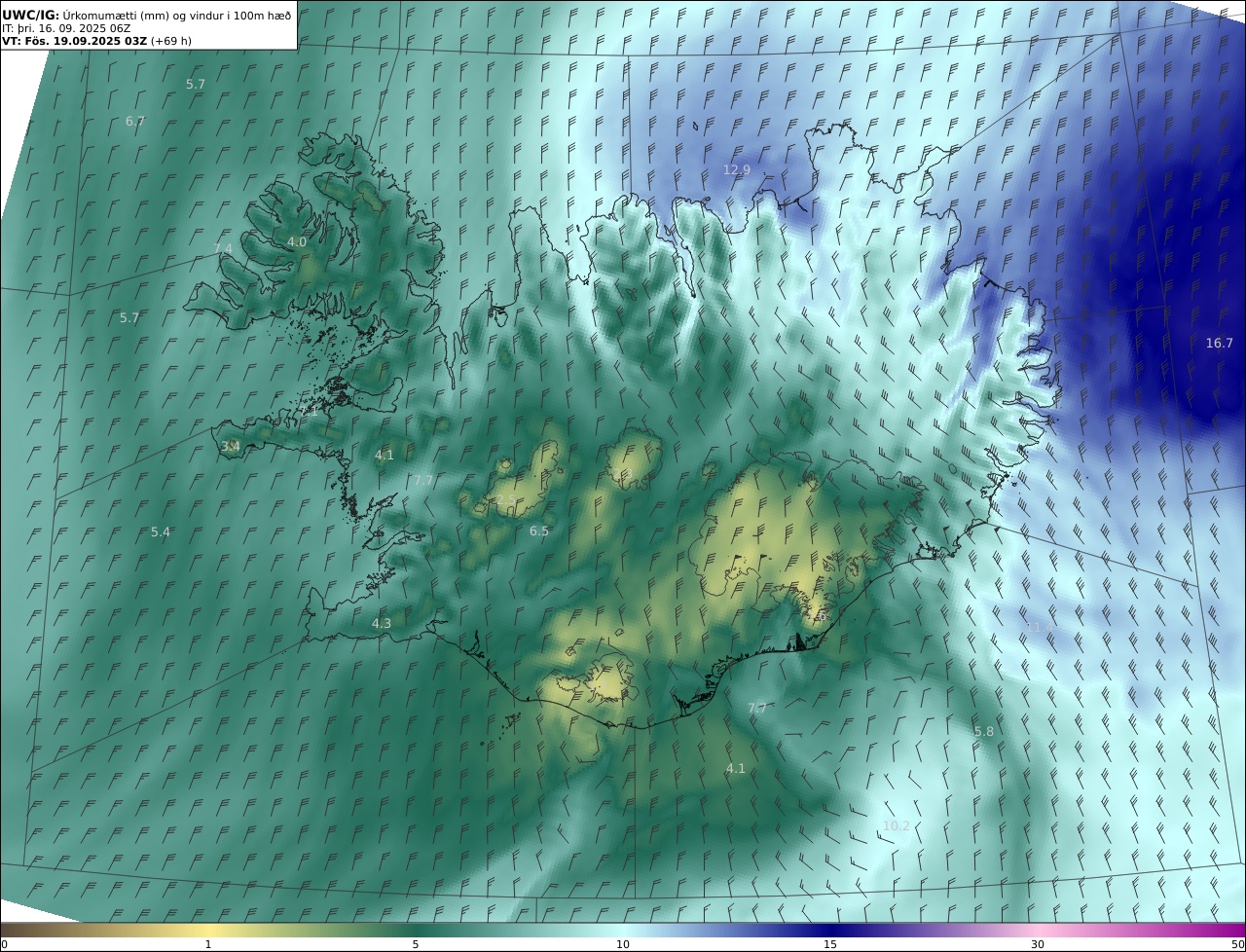This screenshot has width=1246, height=952.
Task: Click the '1' tick label on the color scale
Action: click(208, 944)
